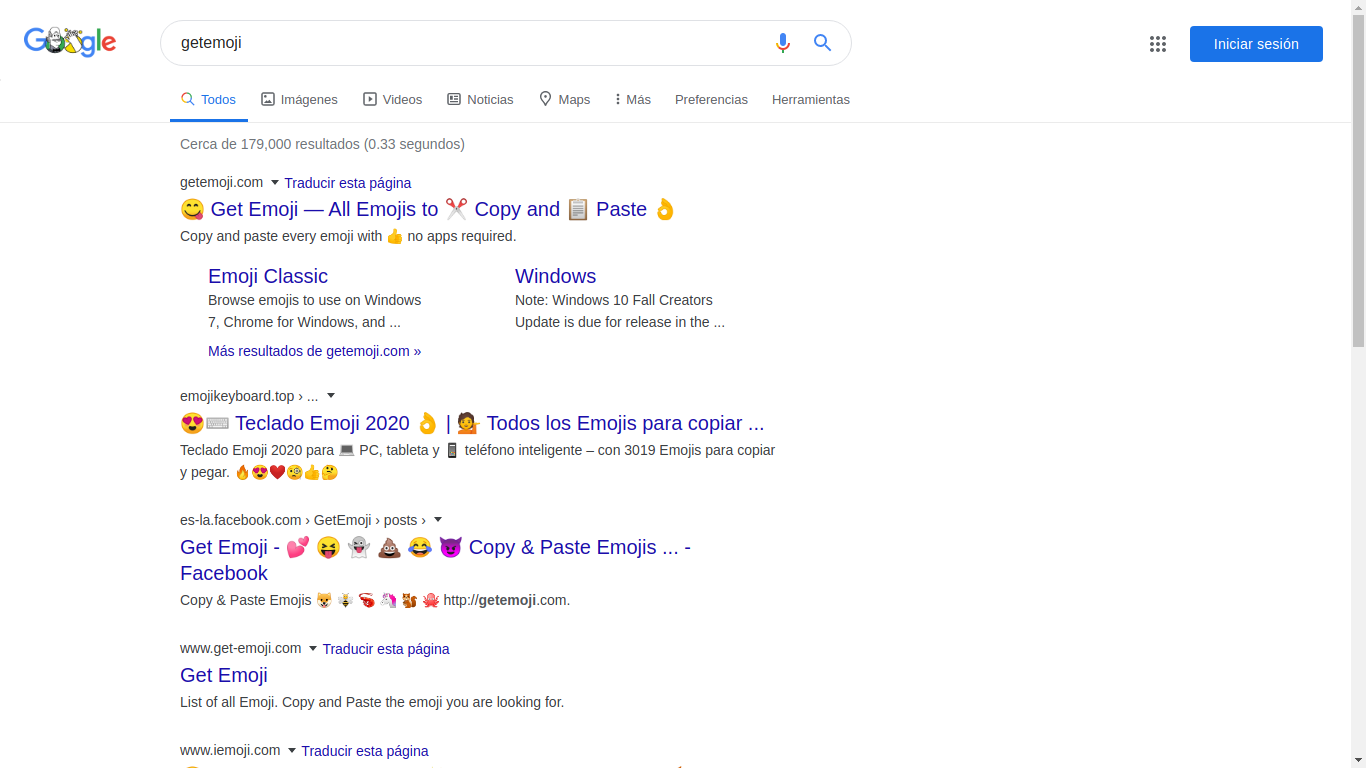Open the Get Emoji result from get-emoji.com
The width and height of the screenshot is (1366, 768).
coord(224,675)
